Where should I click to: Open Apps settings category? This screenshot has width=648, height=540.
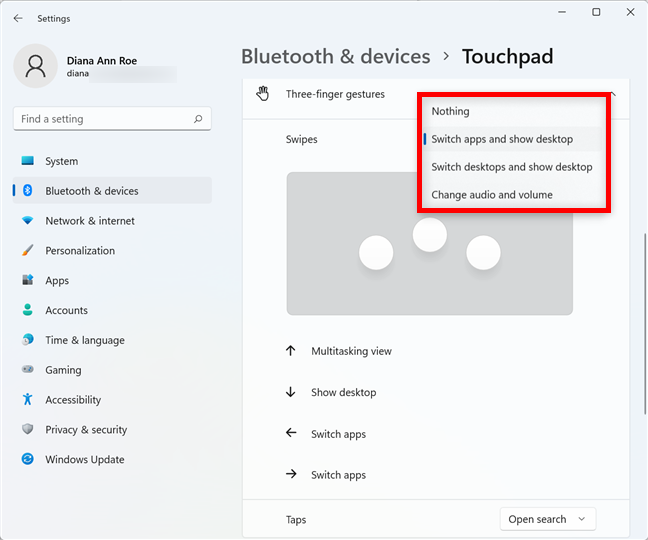112,280
